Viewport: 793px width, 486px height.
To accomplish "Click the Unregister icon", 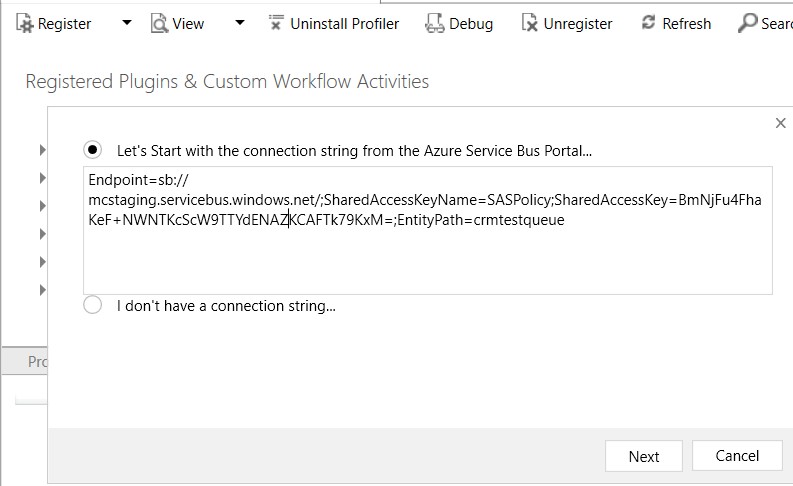I will coord(530,23).
